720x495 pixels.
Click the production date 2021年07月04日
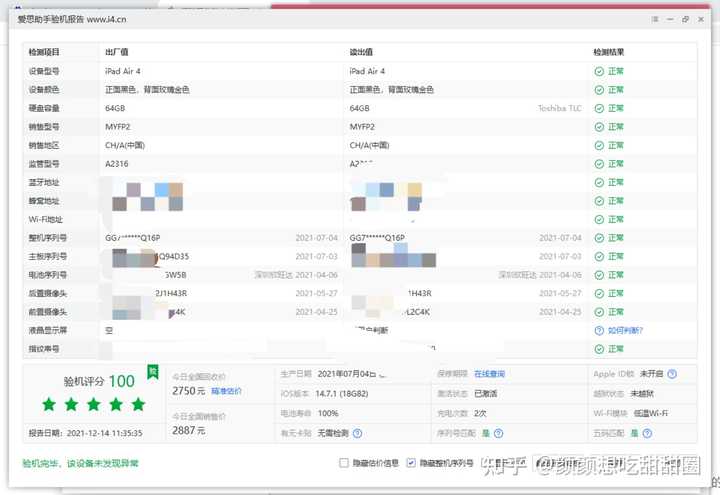click(x=347, y=374)
